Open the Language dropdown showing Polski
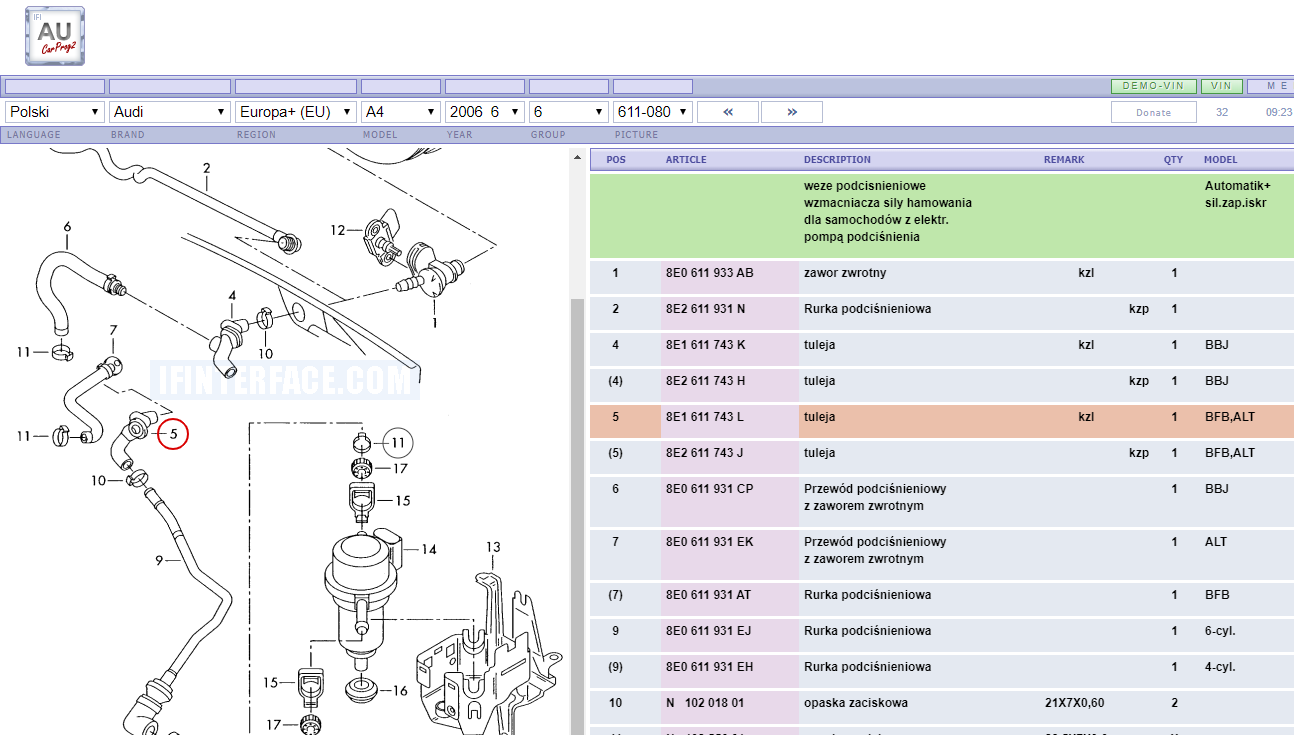The height and width of the screenshot is (735, 1294). pyautogui.click(x=55, y=112)
